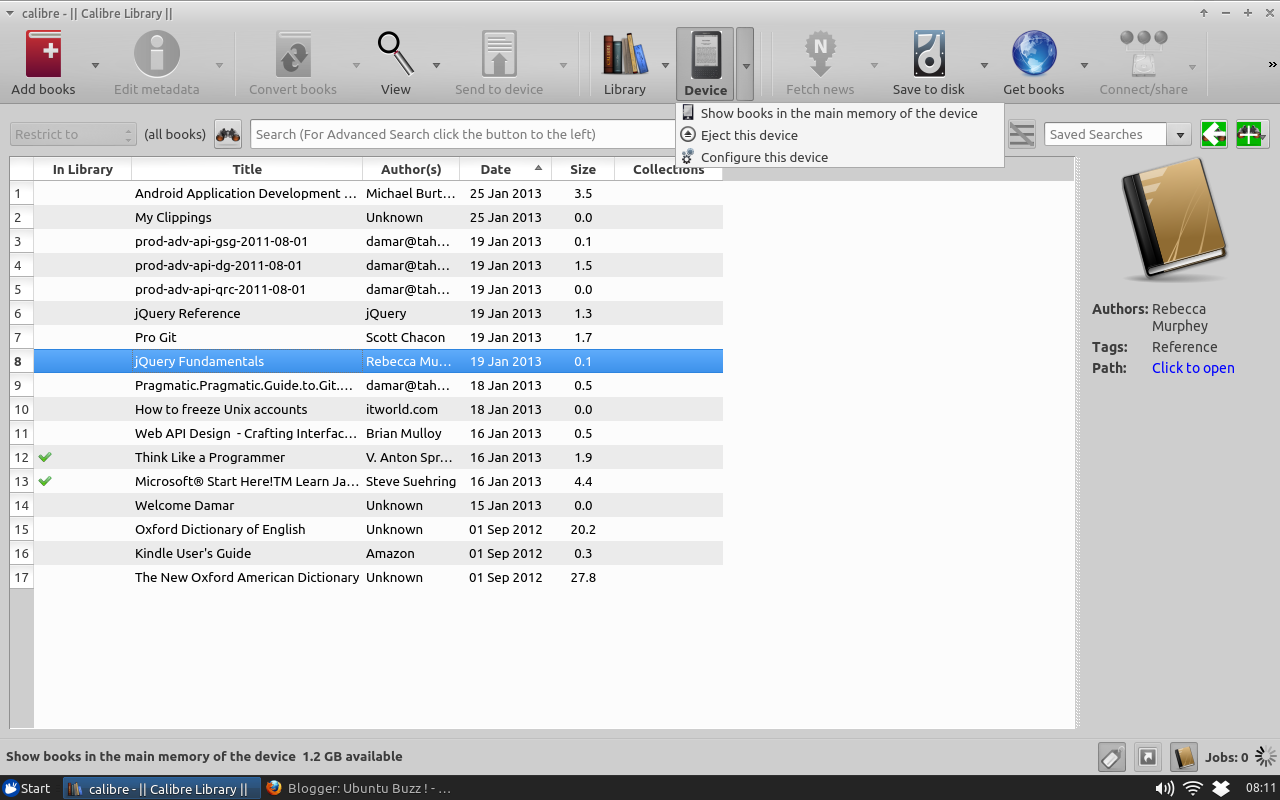Click the Save to disk icon
Image resolution: width=1280 pixels, height=800 pixels.
[929, 54]
